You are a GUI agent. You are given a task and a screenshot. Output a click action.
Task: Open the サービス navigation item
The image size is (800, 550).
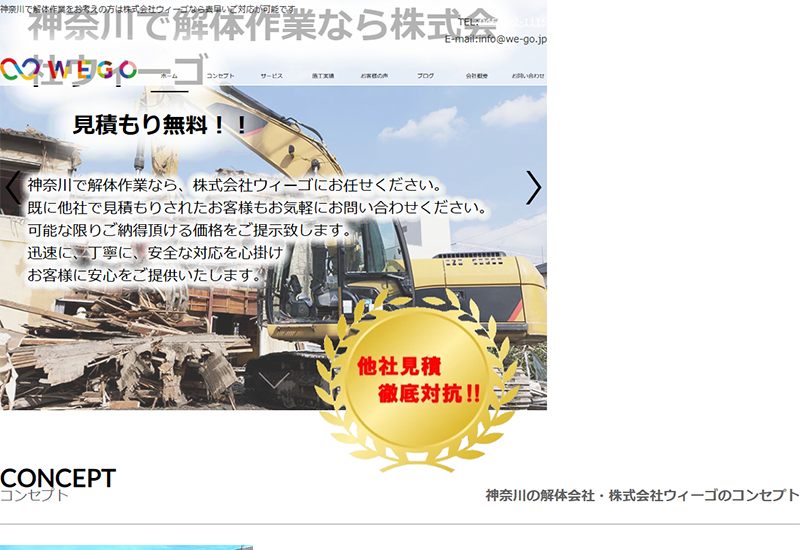271,76
